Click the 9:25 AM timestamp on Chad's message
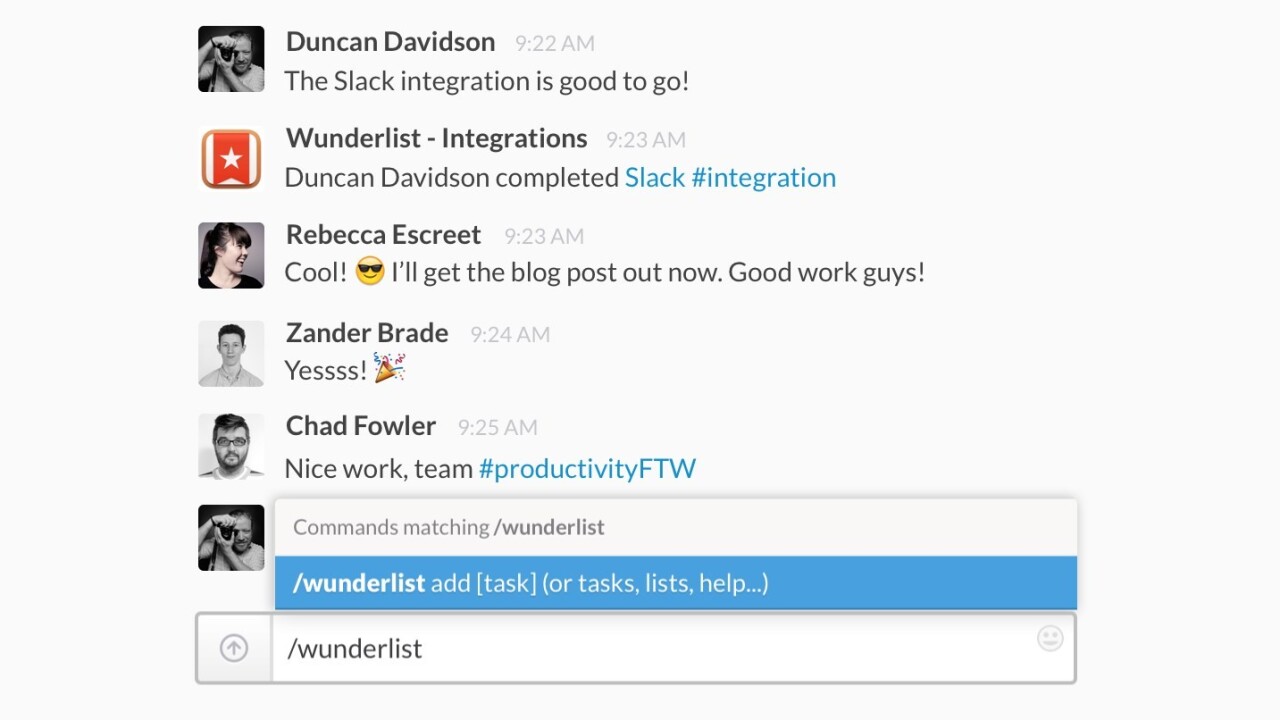 497,427
